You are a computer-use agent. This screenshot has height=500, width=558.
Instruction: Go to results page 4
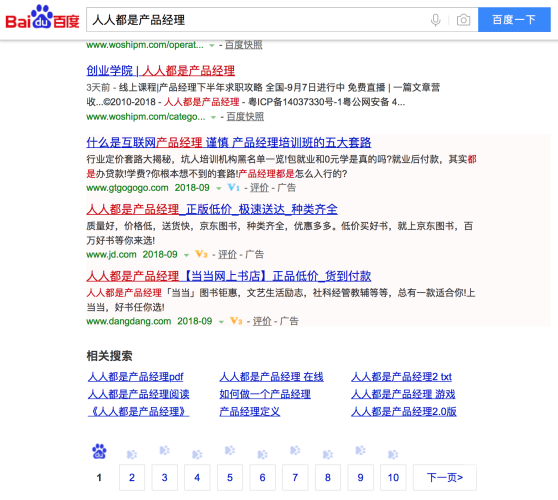point(197,477)
